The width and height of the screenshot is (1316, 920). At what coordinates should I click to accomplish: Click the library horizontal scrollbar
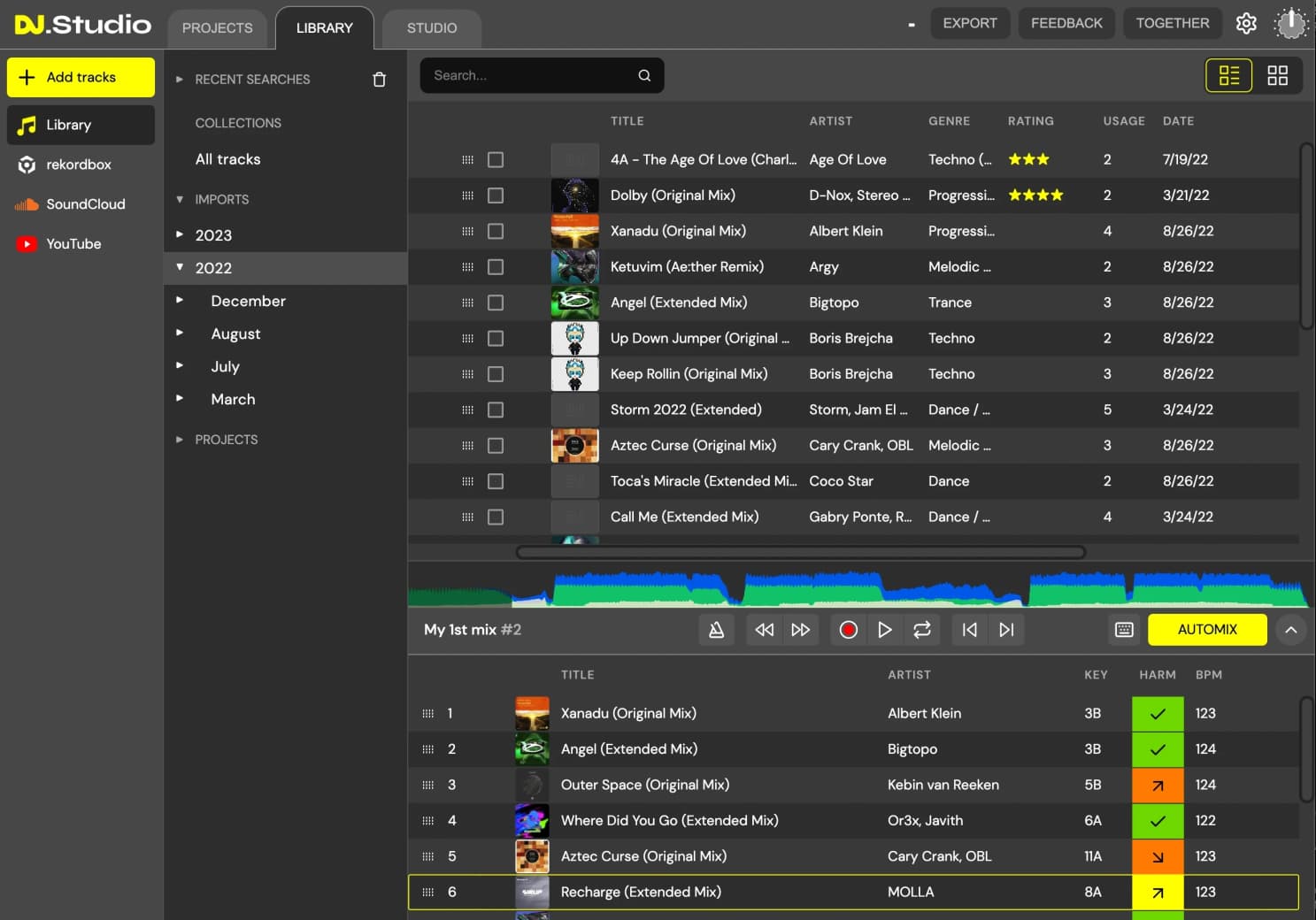(x=801, y=552)
